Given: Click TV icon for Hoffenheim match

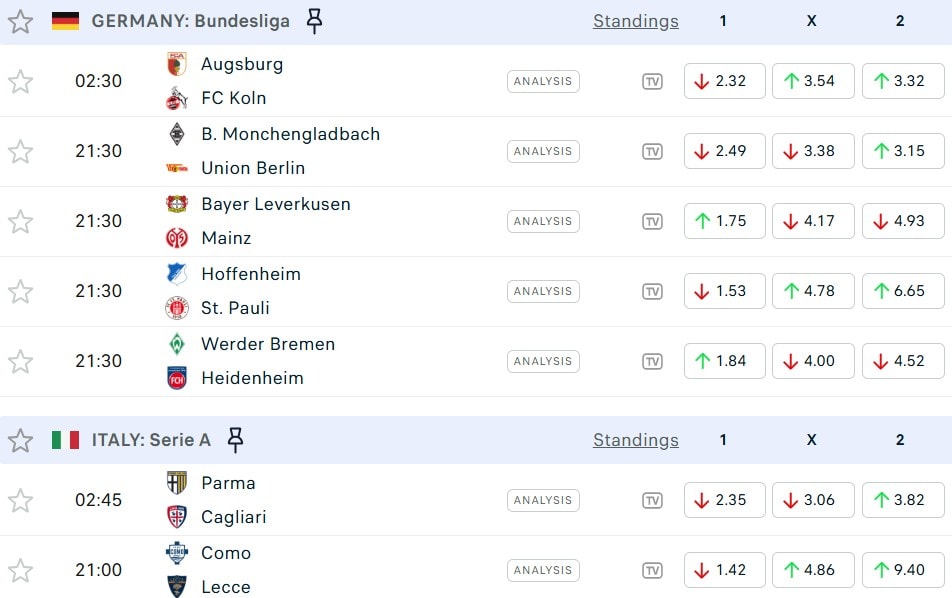Looking at the screenshot, I should click(x=652, y=291).
